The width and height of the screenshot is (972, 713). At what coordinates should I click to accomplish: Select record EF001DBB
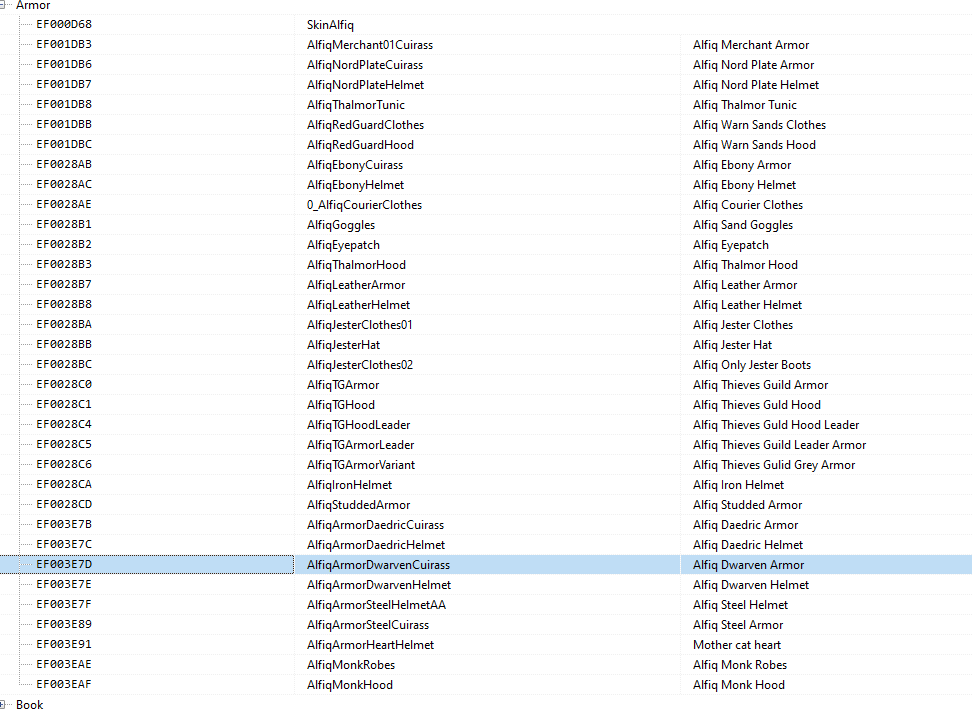tap(64, 124)
